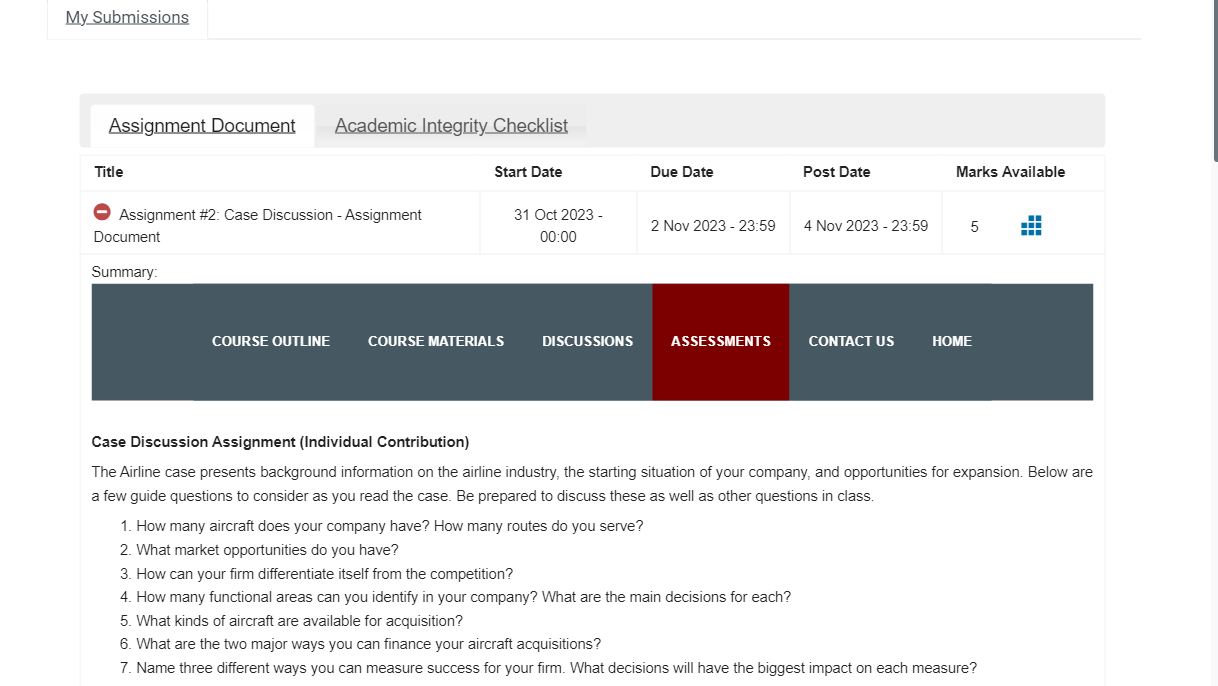This screenshot has height=686, width=1218.
Task: Click the Title column header
Action: click(108, 171)
